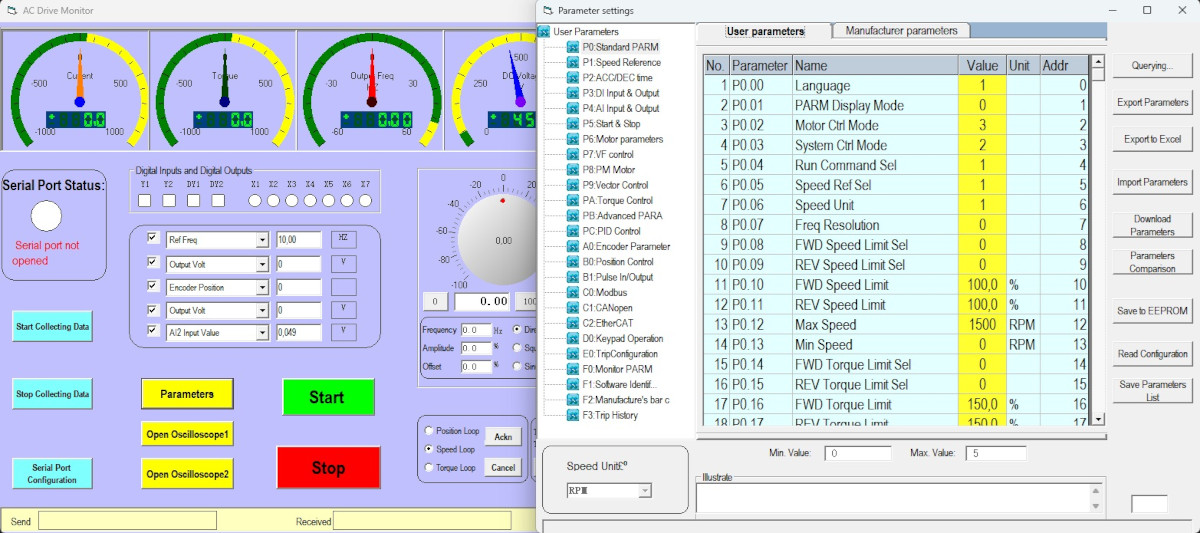Click the F3:Trip History tree icon

[x=573, y=415]
